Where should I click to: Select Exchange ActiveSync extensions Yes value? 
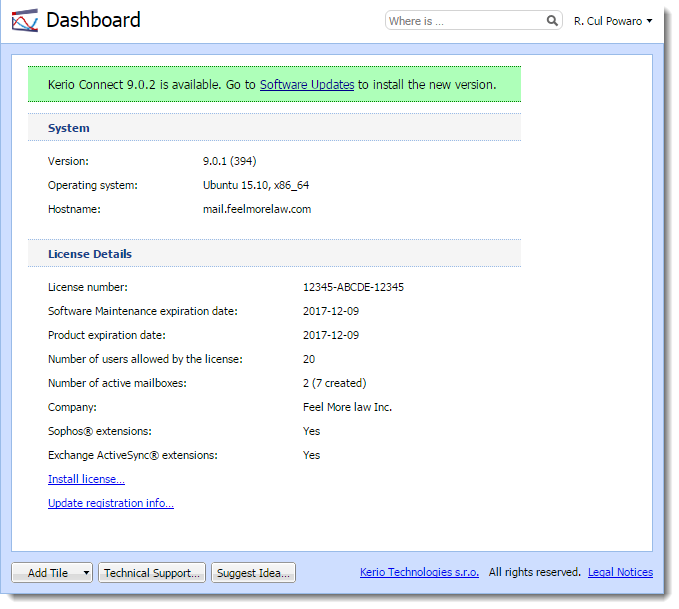coord(311,455)
